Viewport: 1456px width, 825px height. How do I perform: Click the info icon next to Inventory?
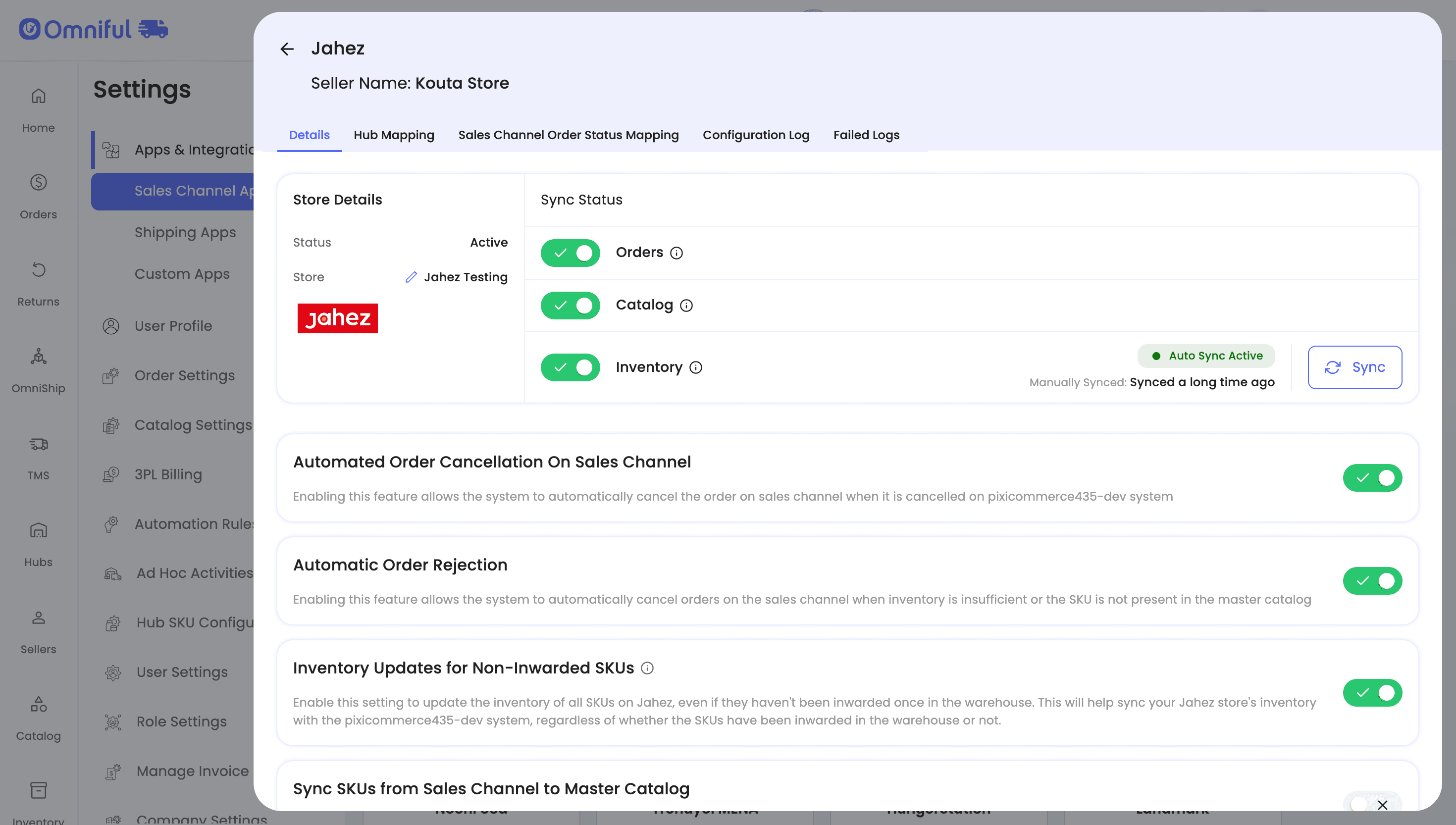pyautogui.click(x=696, y=368)
